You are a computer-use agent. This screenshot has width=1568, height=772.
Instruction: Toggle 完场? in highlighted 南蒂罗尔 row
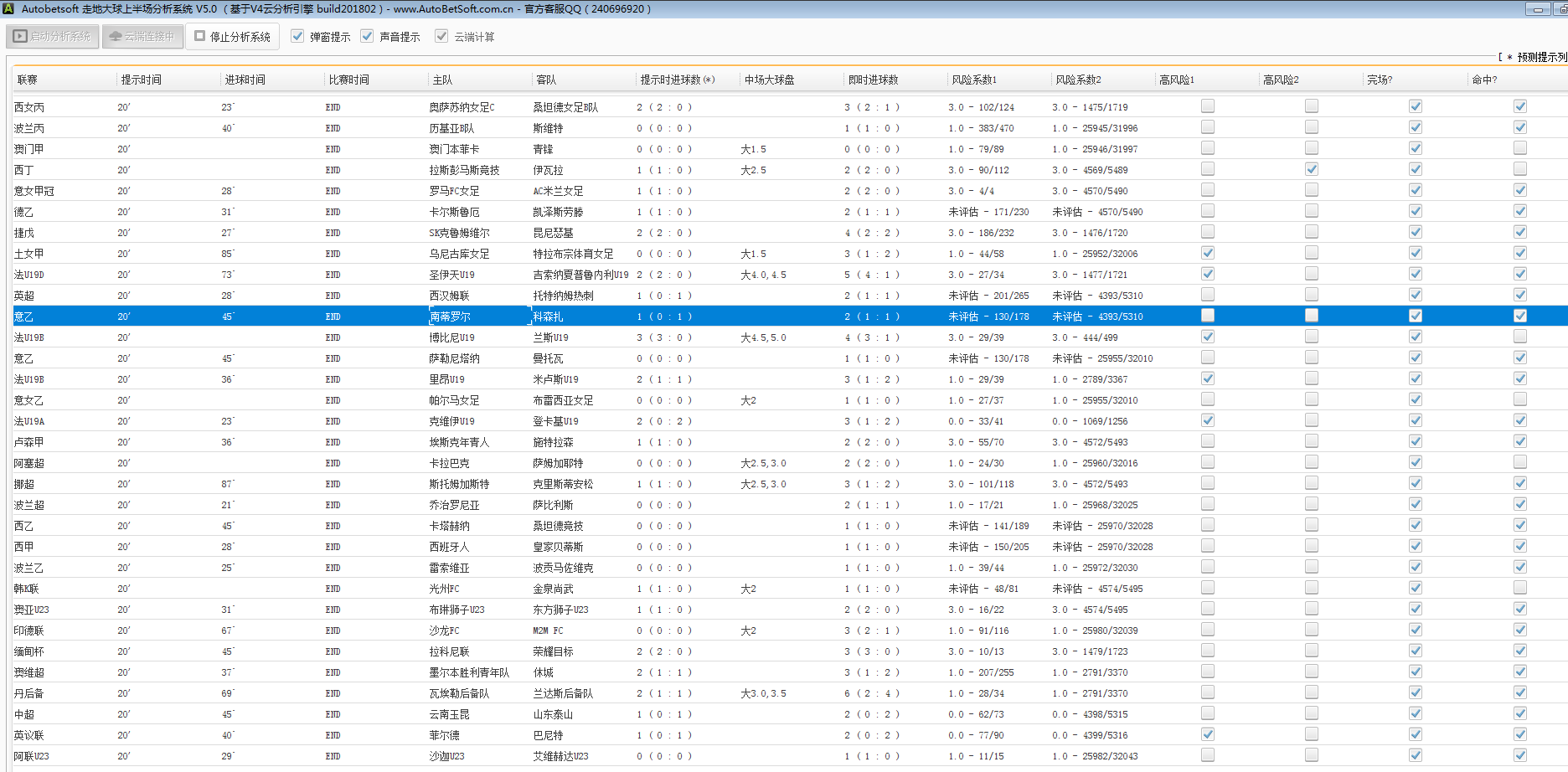click(1416, 316)
